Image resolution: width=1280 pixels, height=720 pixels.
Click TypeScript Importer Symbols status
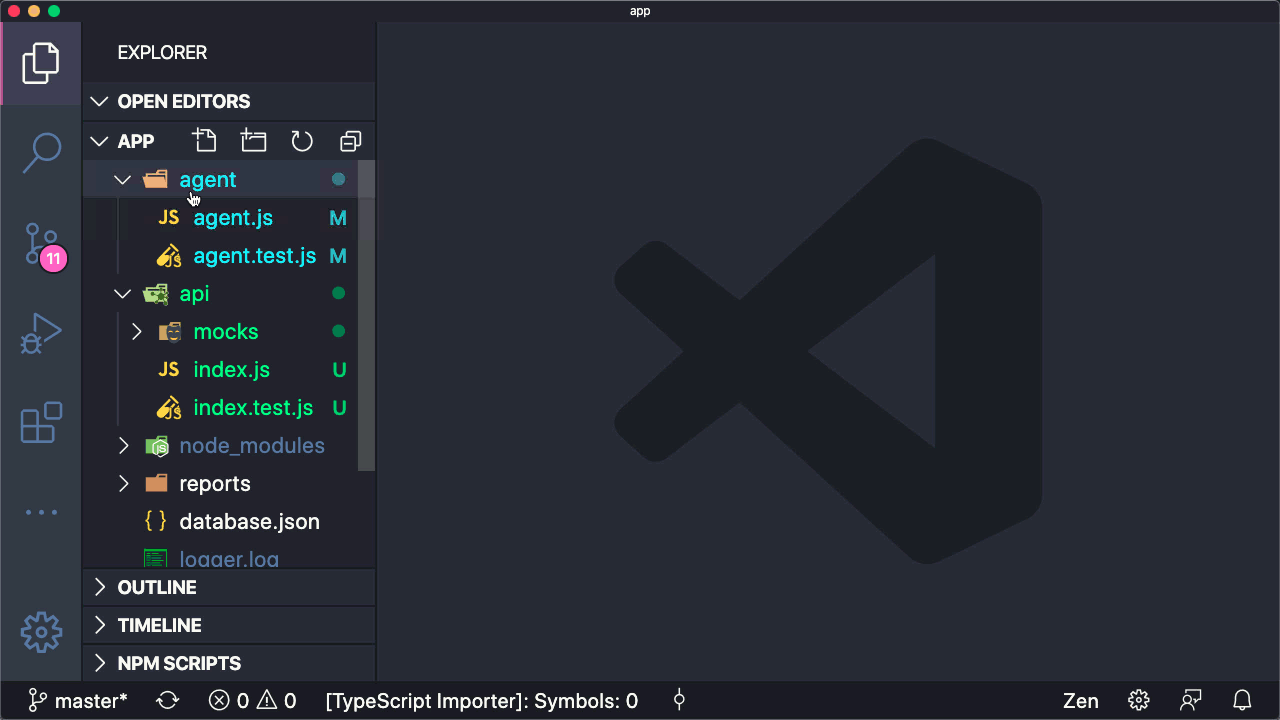[x=482, y=701]
